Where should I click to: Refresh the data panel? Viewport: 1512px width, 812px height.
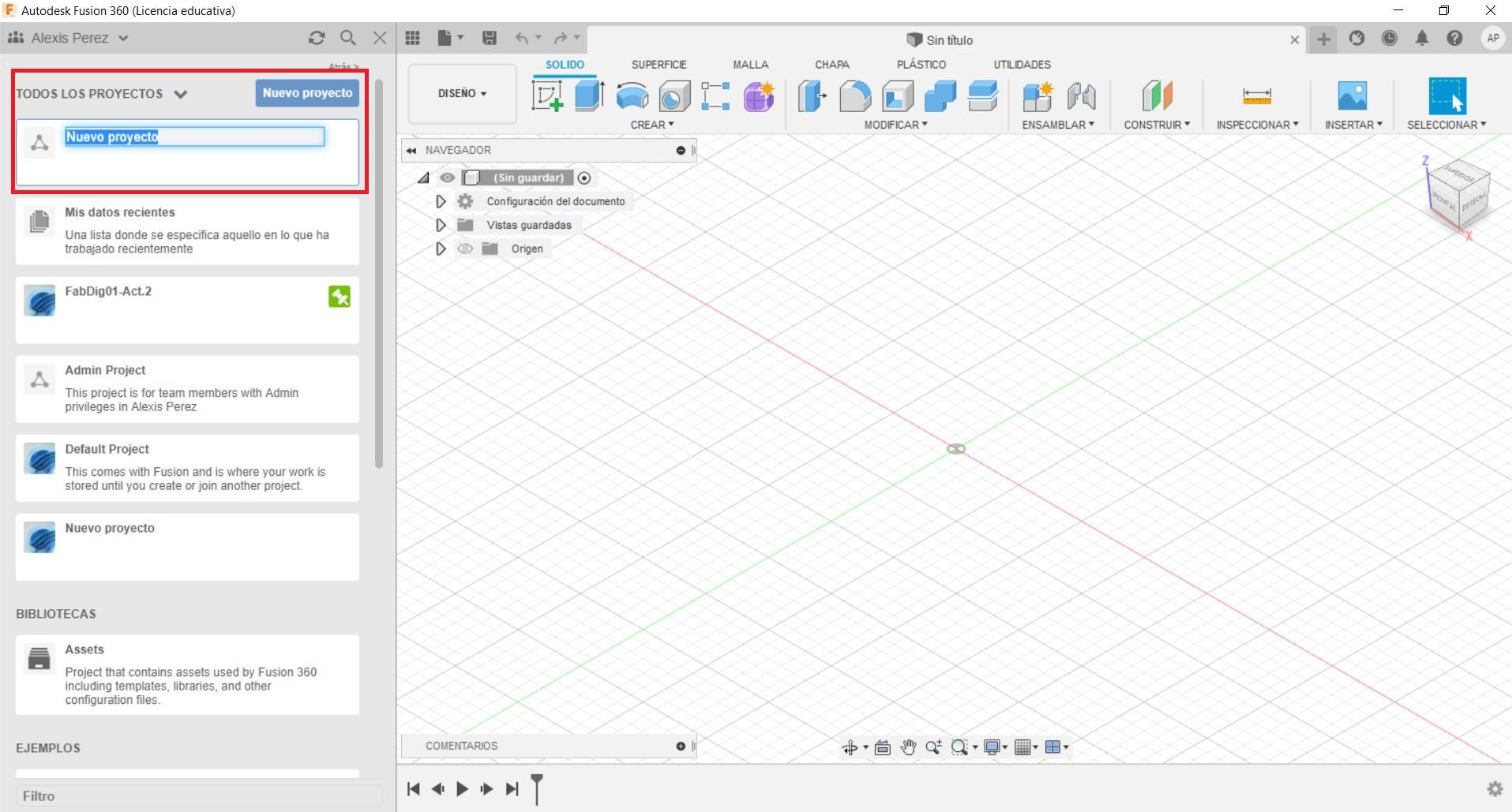click(317, 38)
